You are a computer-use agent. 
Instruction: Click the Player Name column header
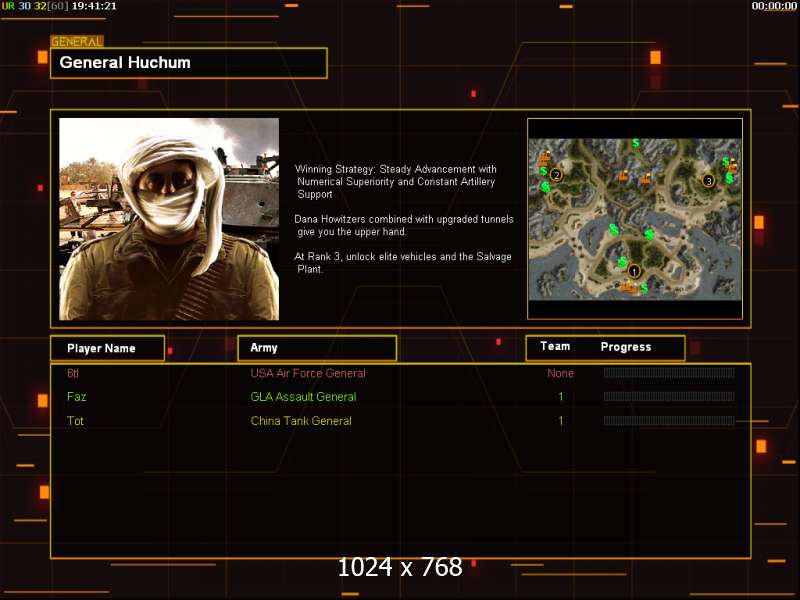pos(108,348)
